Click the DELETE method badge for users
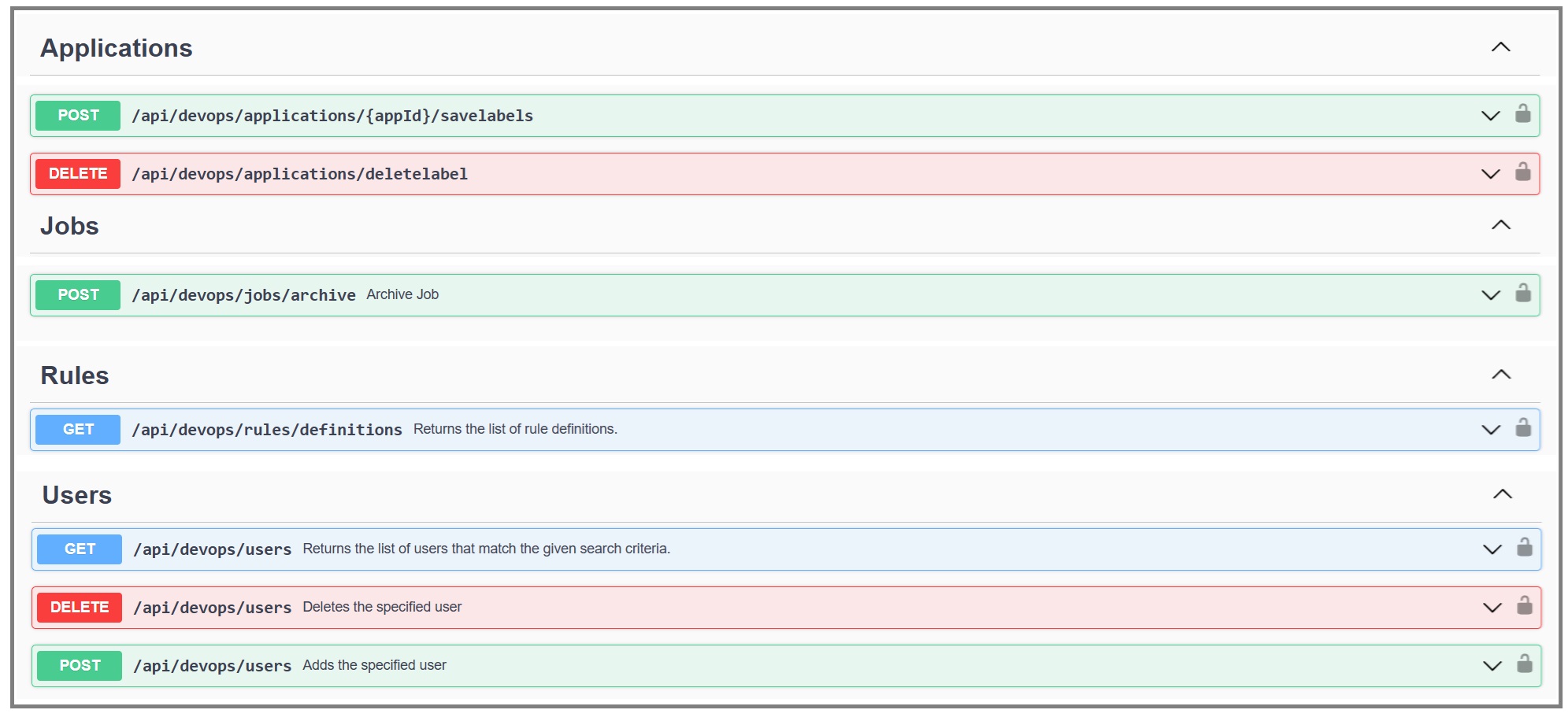1568x721 pixels. pyautogui.click(x=80, y=608)
